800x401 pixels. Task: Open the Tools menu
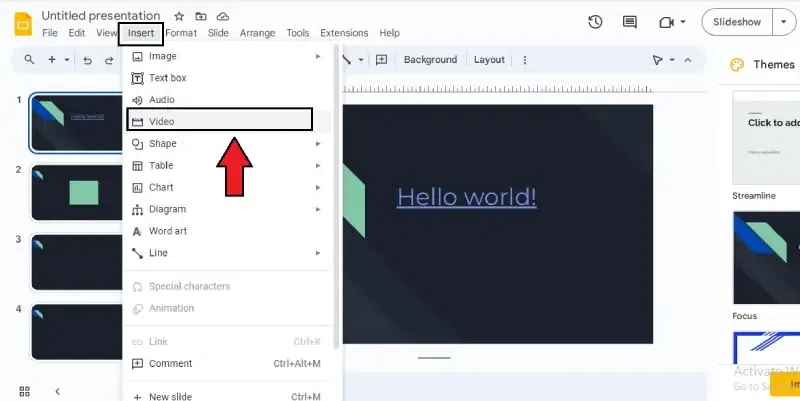coord(297,33)
